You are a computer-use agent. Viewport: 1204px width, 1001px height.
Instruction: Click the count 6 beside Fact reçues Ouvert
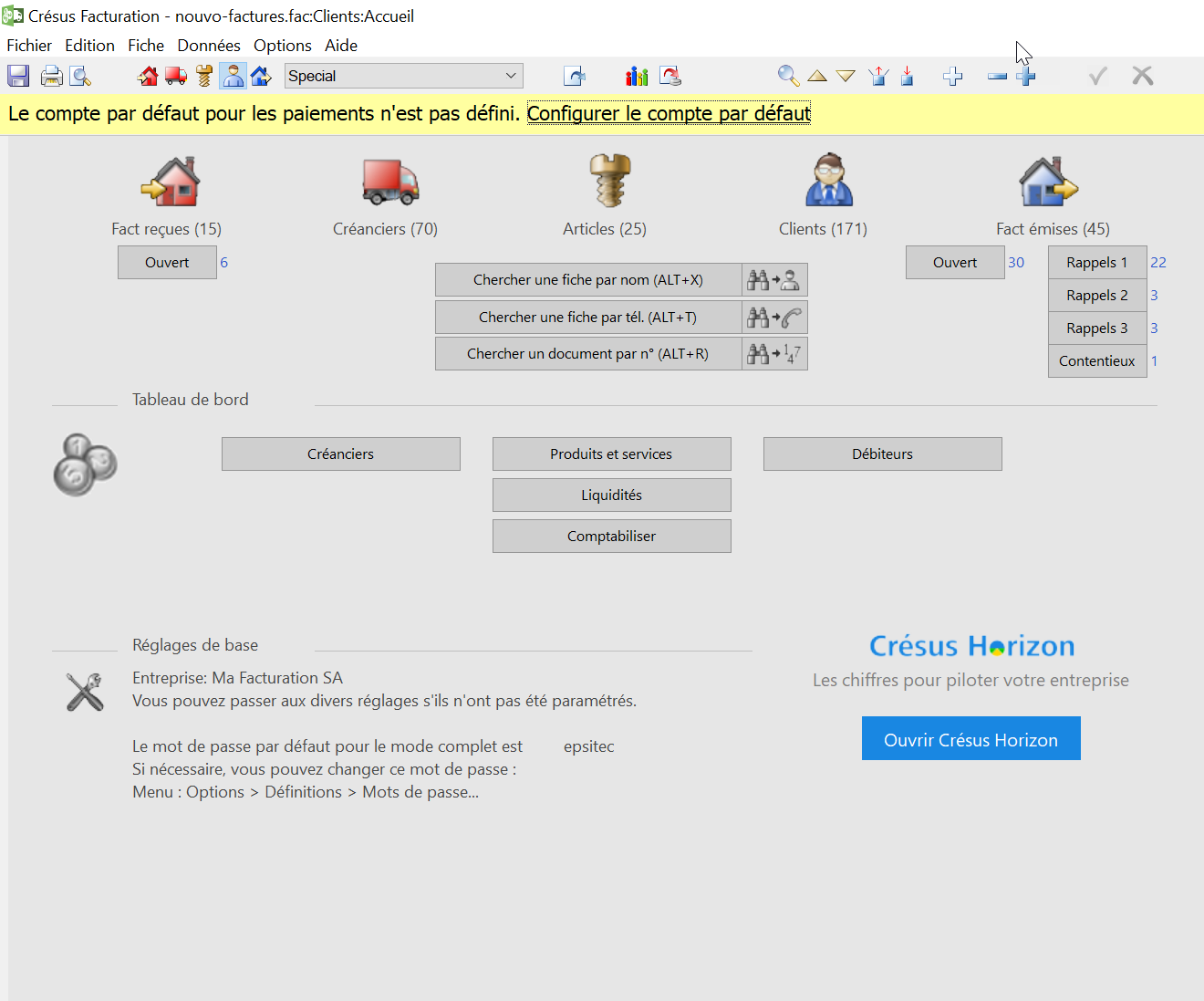223,262
